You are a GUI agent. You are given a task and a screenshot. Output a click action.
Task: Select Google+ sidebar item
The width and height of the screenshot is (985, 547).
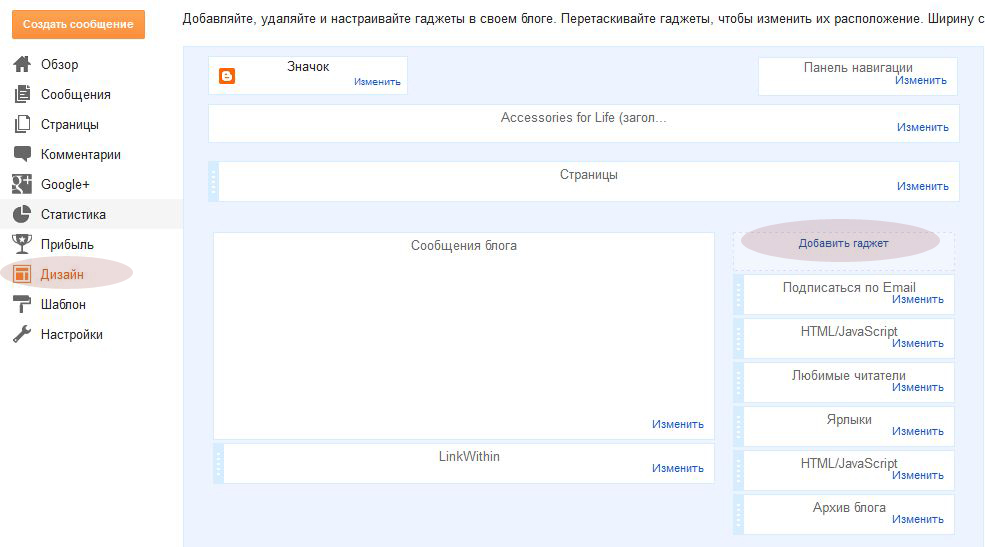point(65,185)
